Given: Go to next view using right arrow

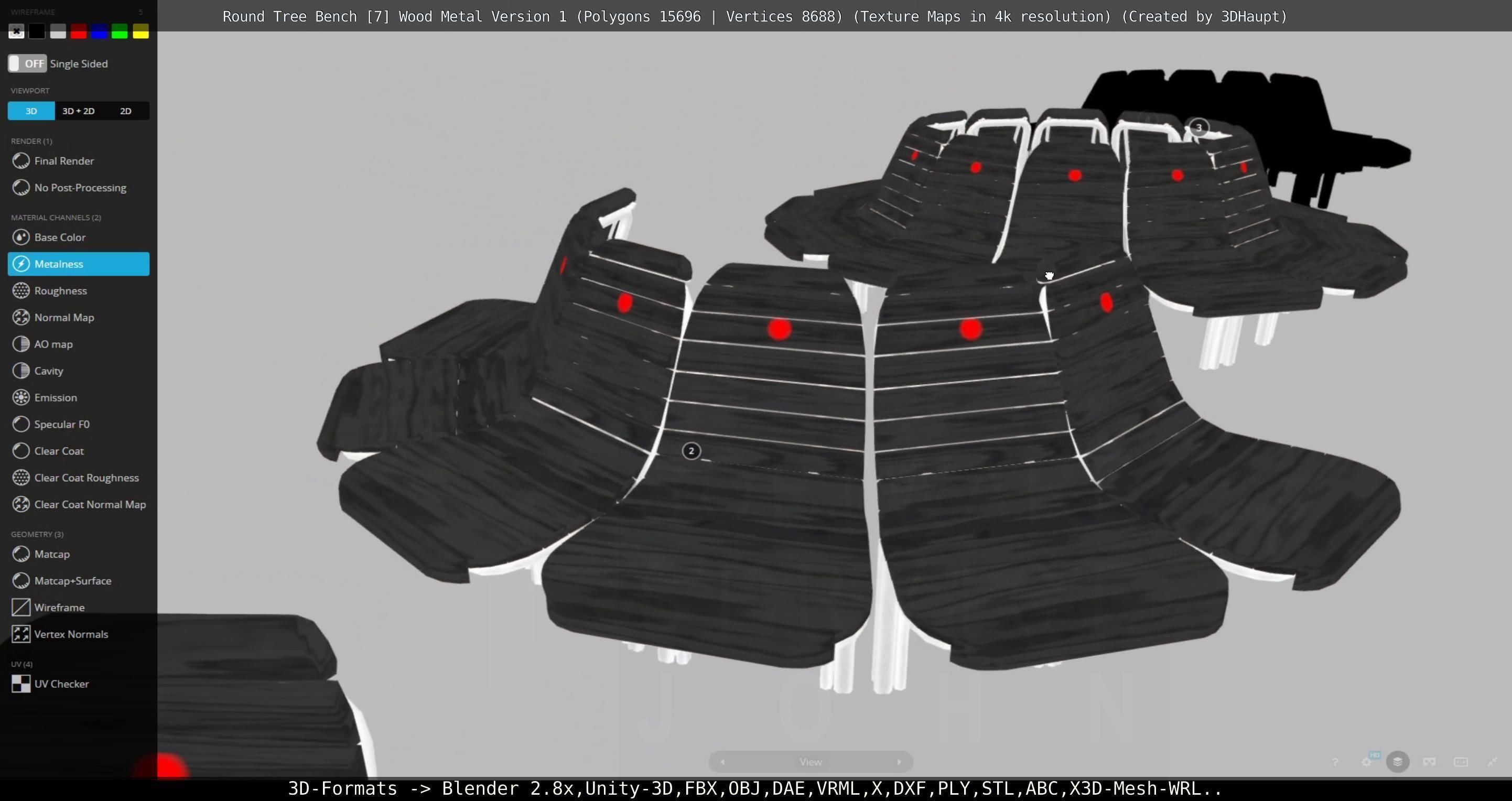Looking at the screenshot, I should tap(899, 762).
